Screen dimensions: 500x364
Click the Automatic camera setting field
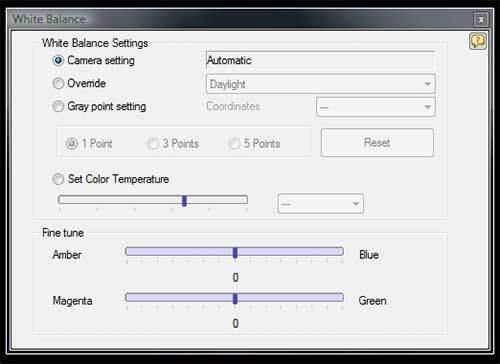321,60
